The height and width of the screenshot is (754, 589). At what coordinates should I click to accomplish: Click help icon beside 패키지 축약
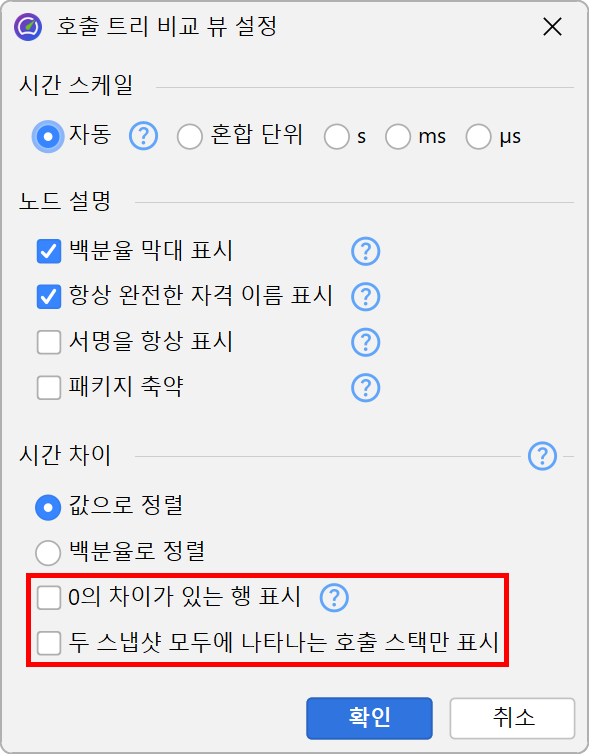click(x=365, y=388)
